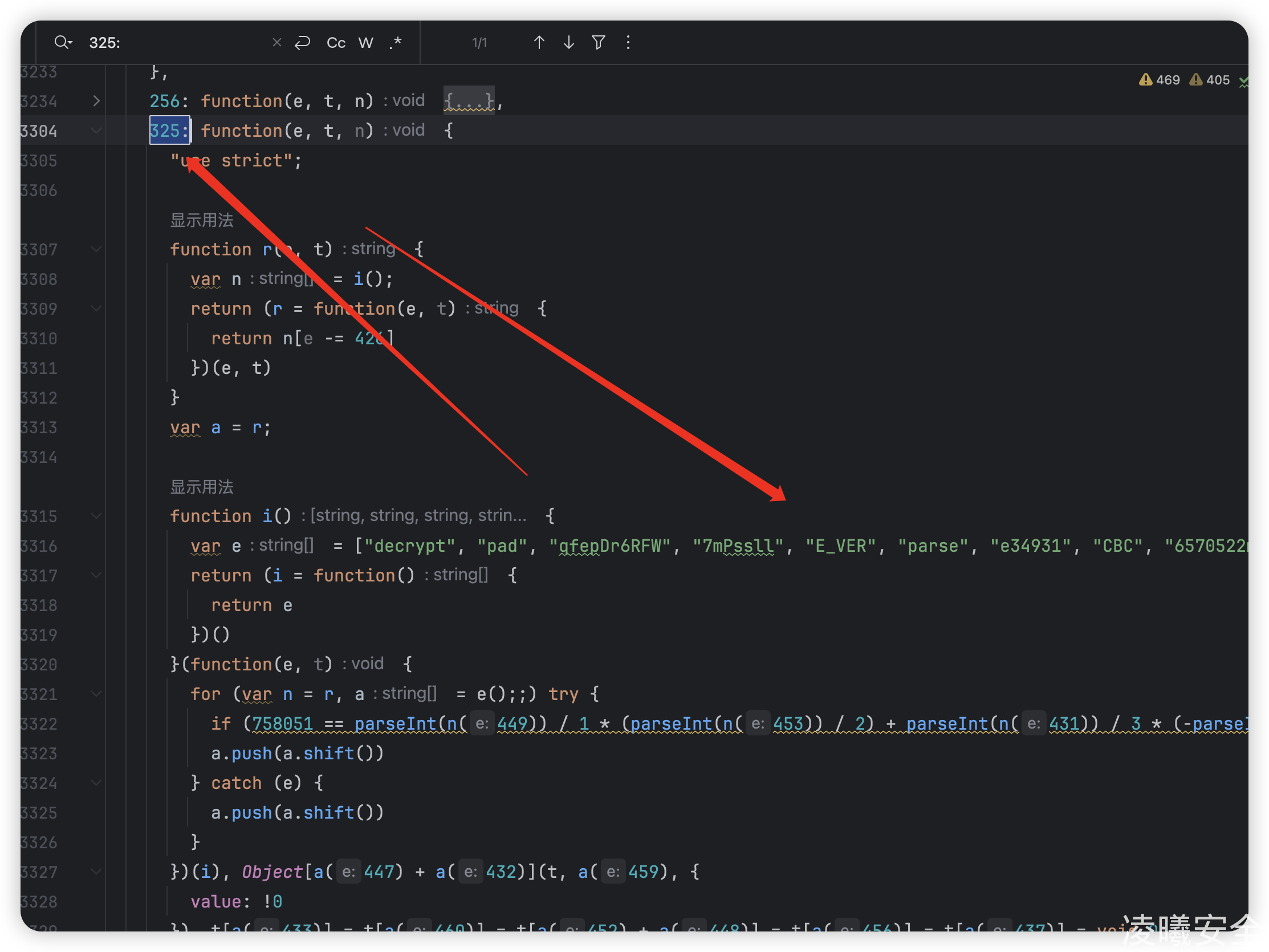This screenshot has height=952, width=1269.
Task: Open search filter funnel icon
Action: (599, 42)
